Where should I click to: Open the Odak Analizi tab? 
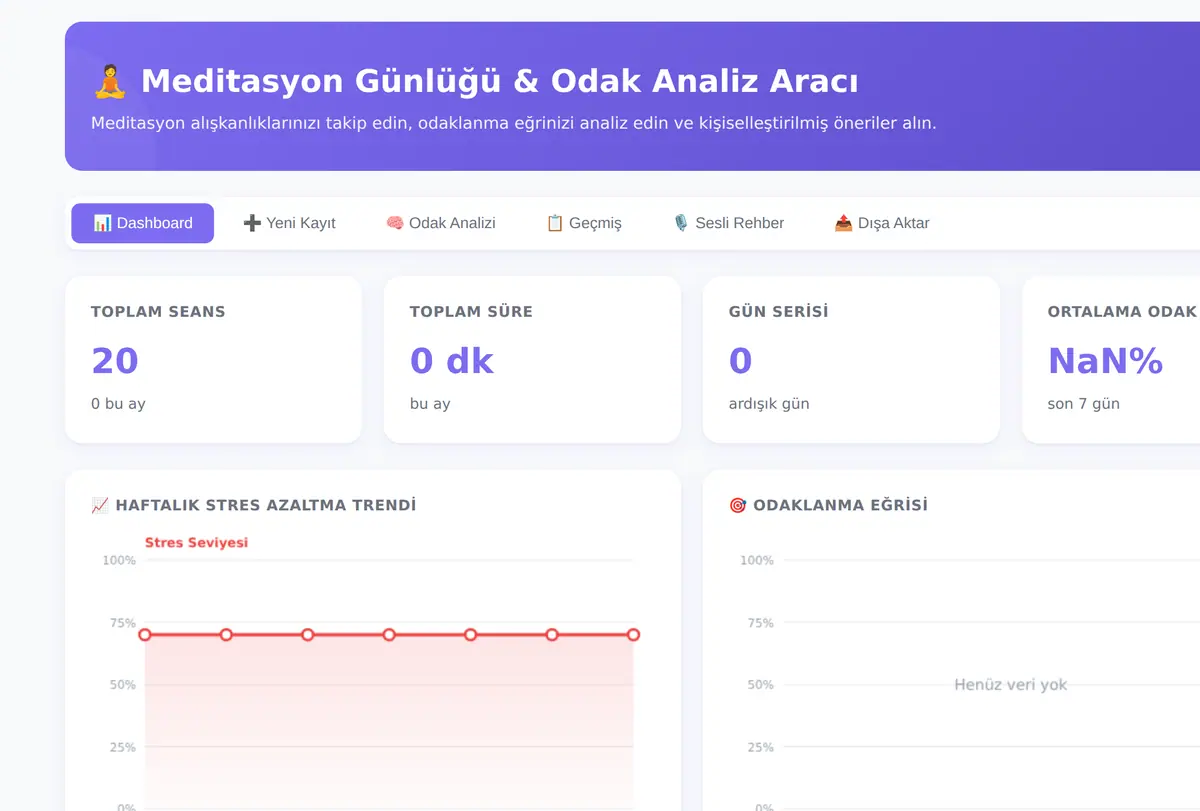(440, 223)
